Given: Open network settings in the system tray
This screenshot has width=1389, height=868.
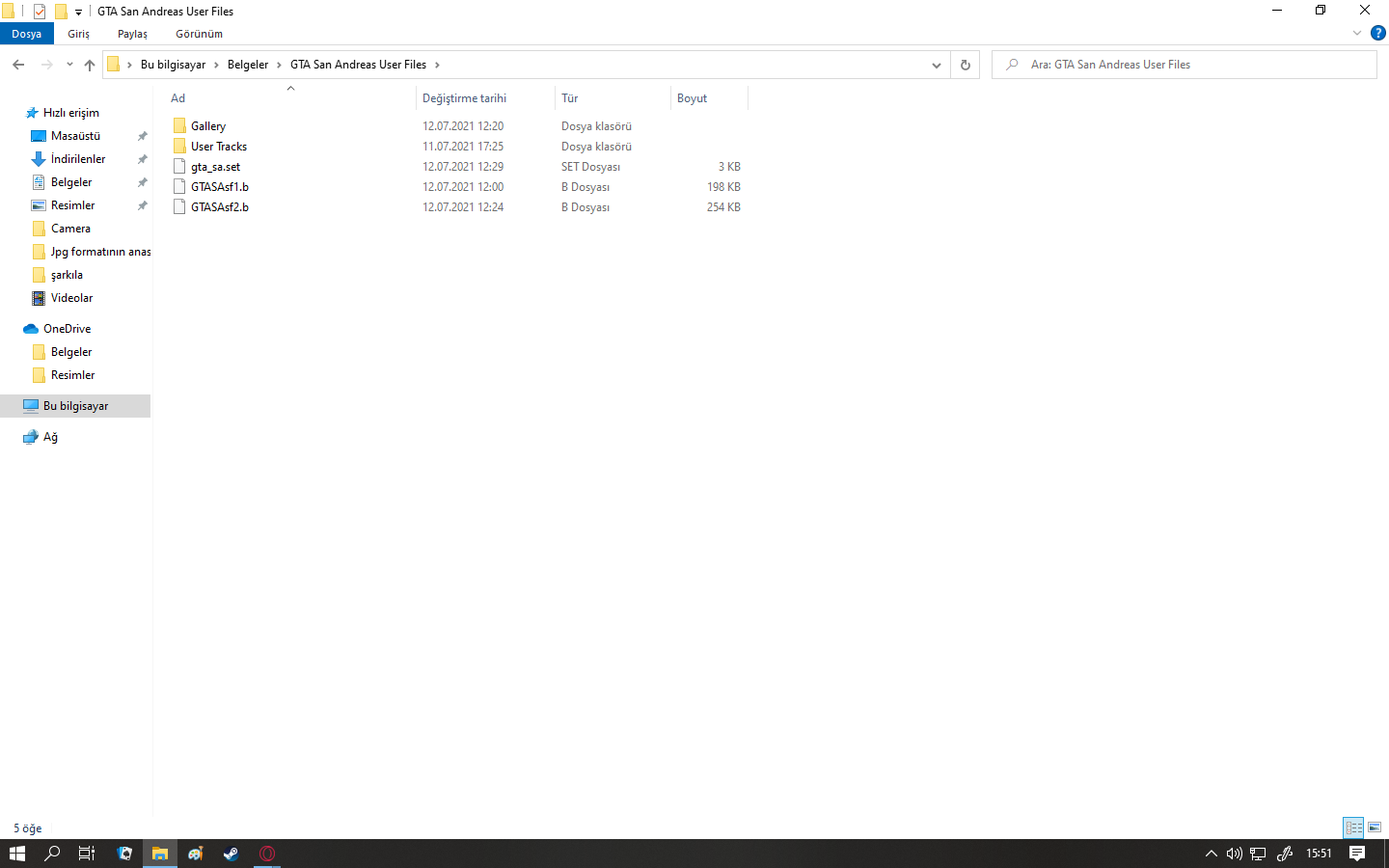Looking at the screenshot, I should [1258, 854].
